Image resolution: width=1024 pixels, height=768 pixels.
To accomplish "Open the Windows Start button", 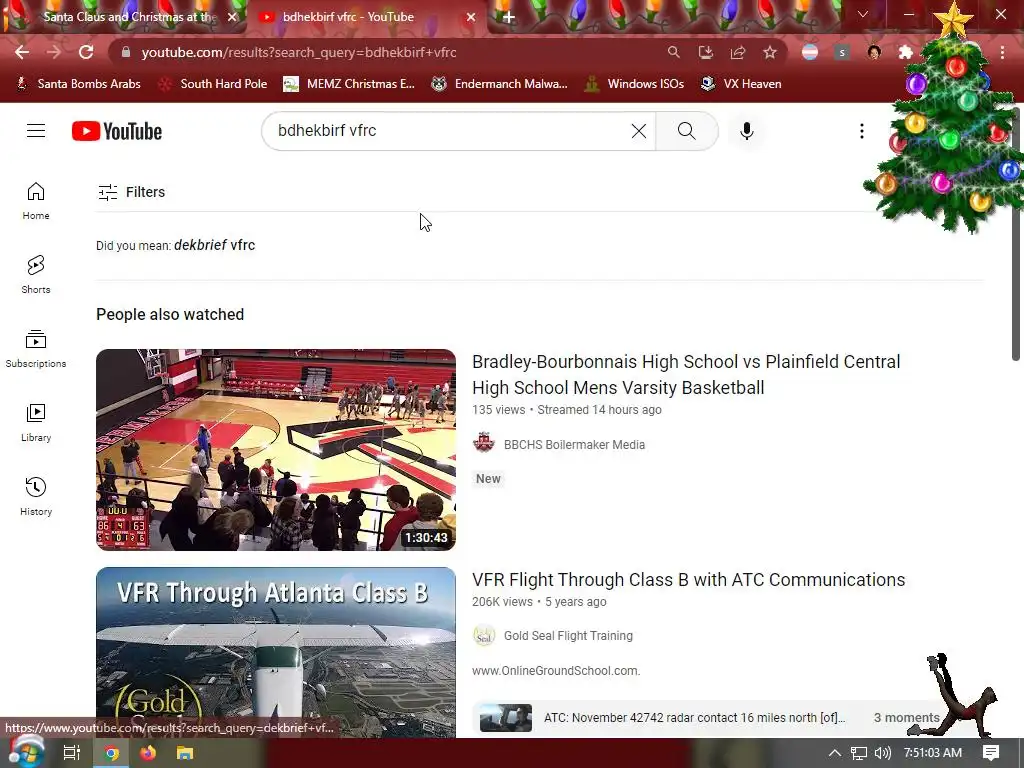I will point(25,753).
